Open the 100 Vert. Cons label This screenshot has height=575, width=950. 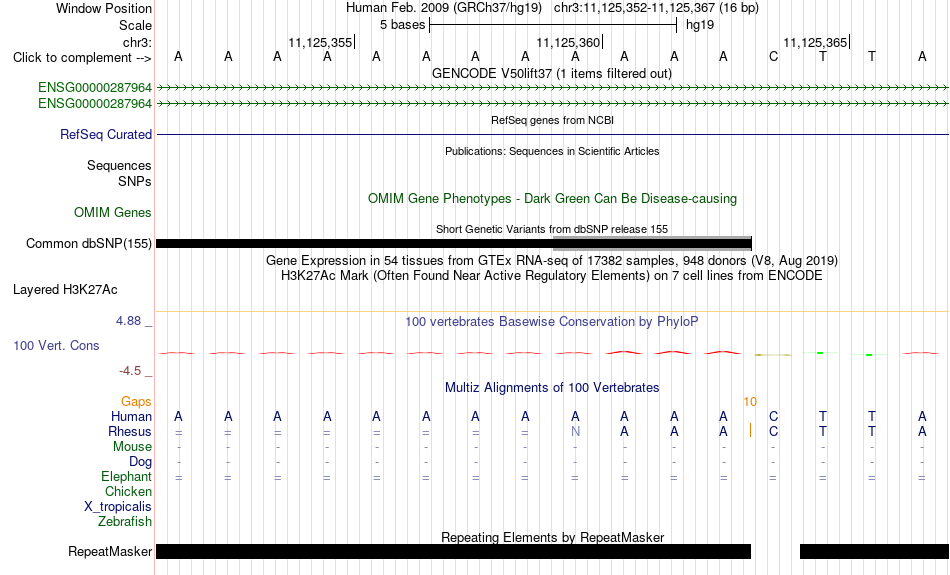(56, 345)
